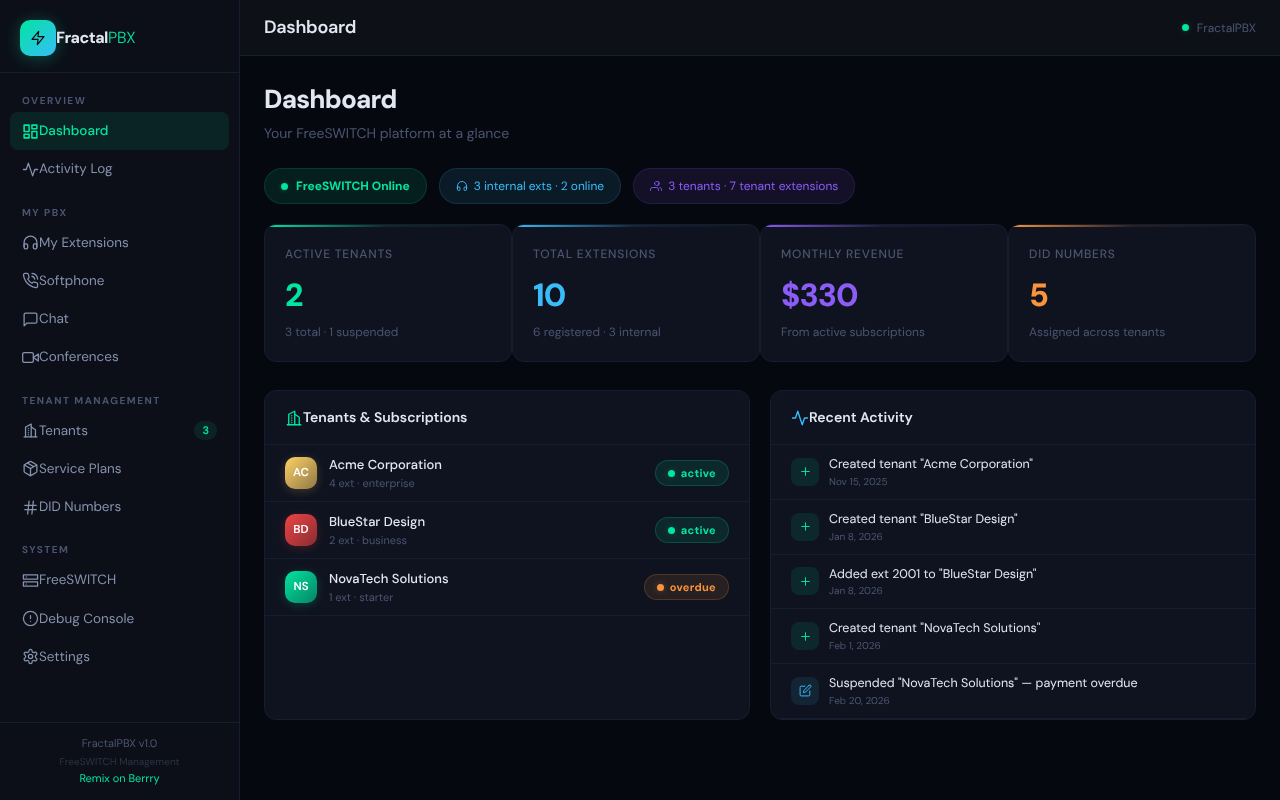Open the Monthly Revenue $330 card
The image size is (1280, 800).
[883, 293]
